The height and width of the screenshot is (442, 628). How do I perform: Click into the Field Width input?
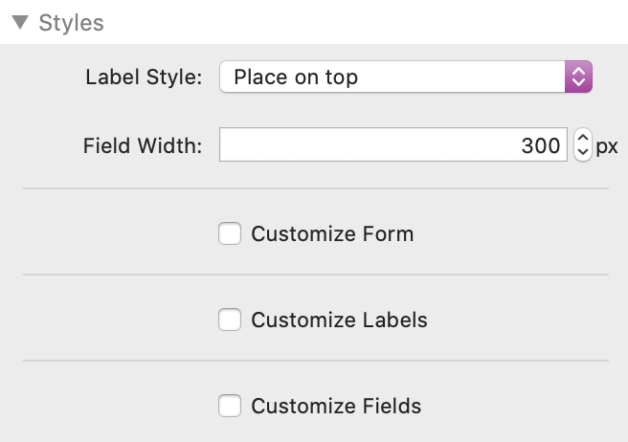[380, 146]
